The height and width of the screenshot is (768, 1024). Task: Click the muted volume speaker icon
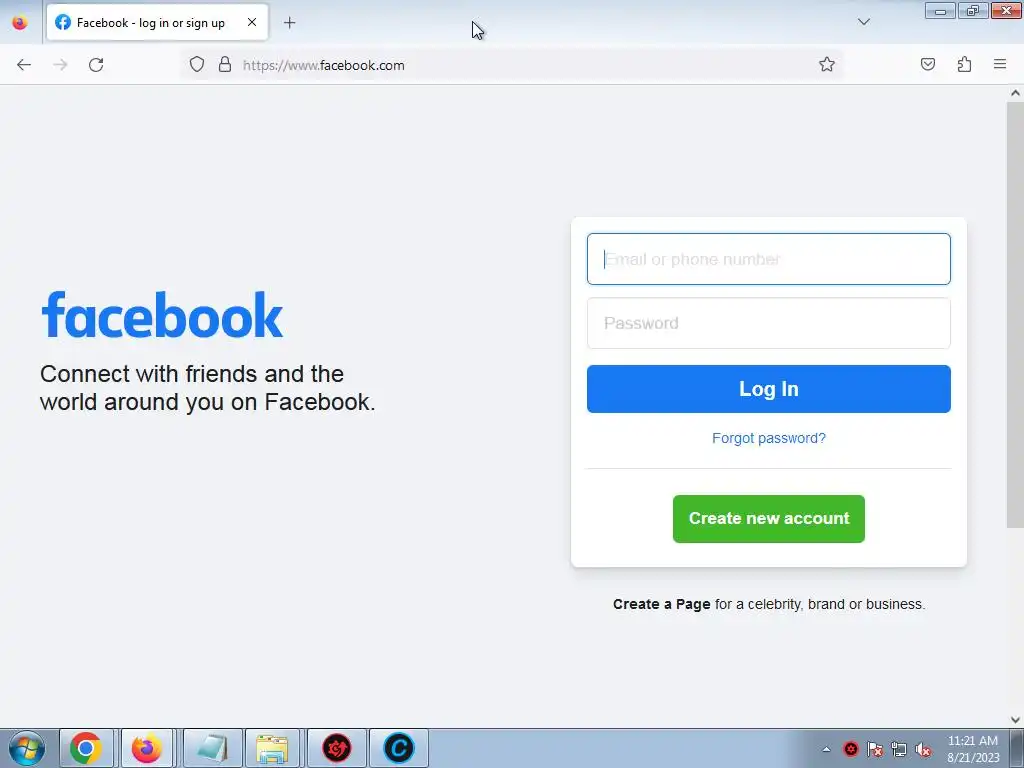[x=923, y=749]
